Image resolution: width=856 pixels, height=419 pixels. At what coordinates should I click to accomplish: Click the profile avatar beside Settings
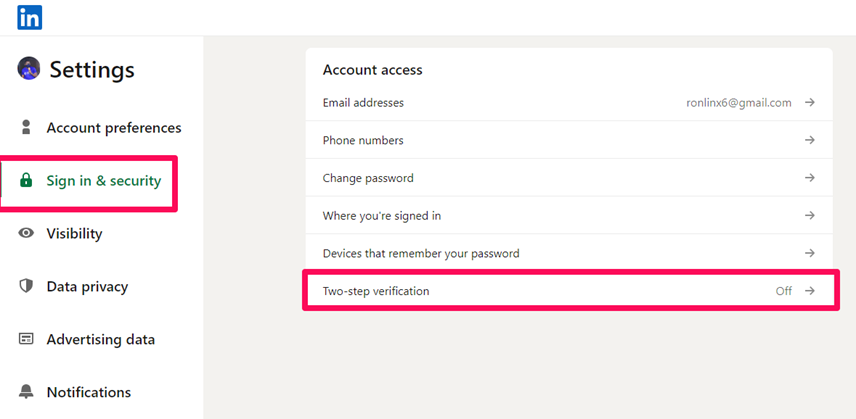[x=28, y=69]
